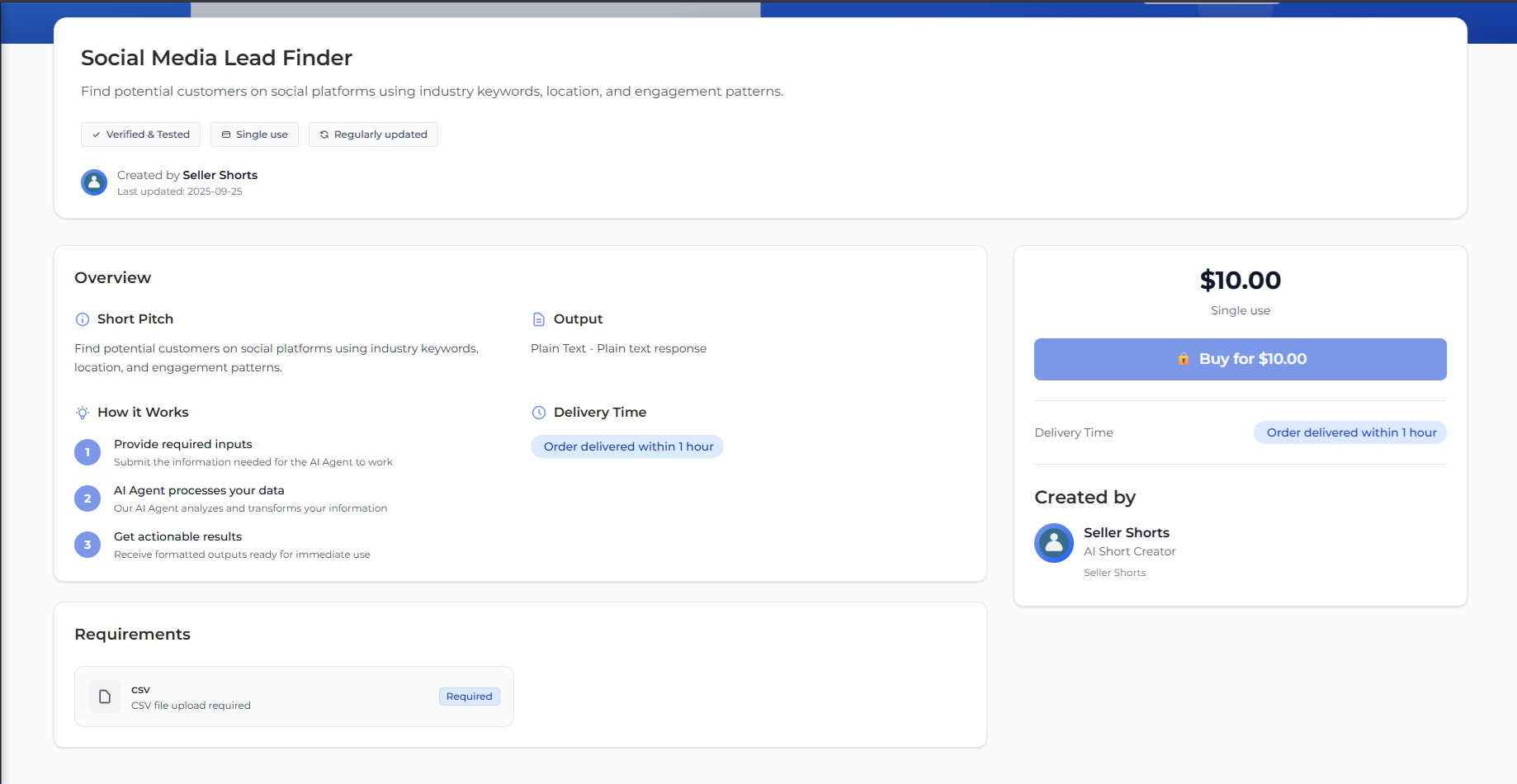Toggle the Single use badge
Image resolution: width=1517 pixels, height=784 pixels.
pyautogui.click(x=254, y=134)
